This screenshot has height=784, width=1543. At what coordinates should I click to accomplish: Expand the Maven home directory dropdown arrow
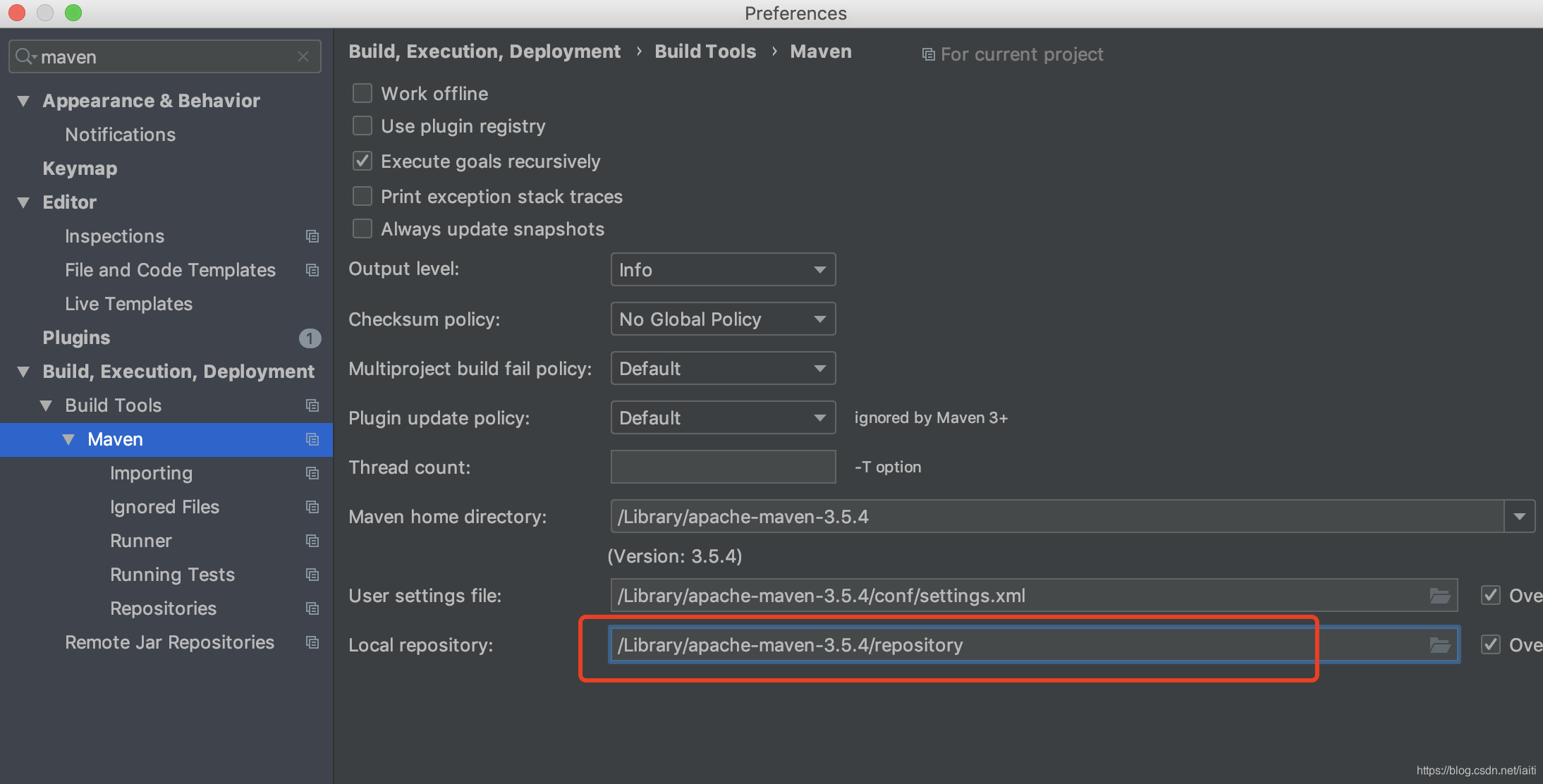coord(1520,516)
